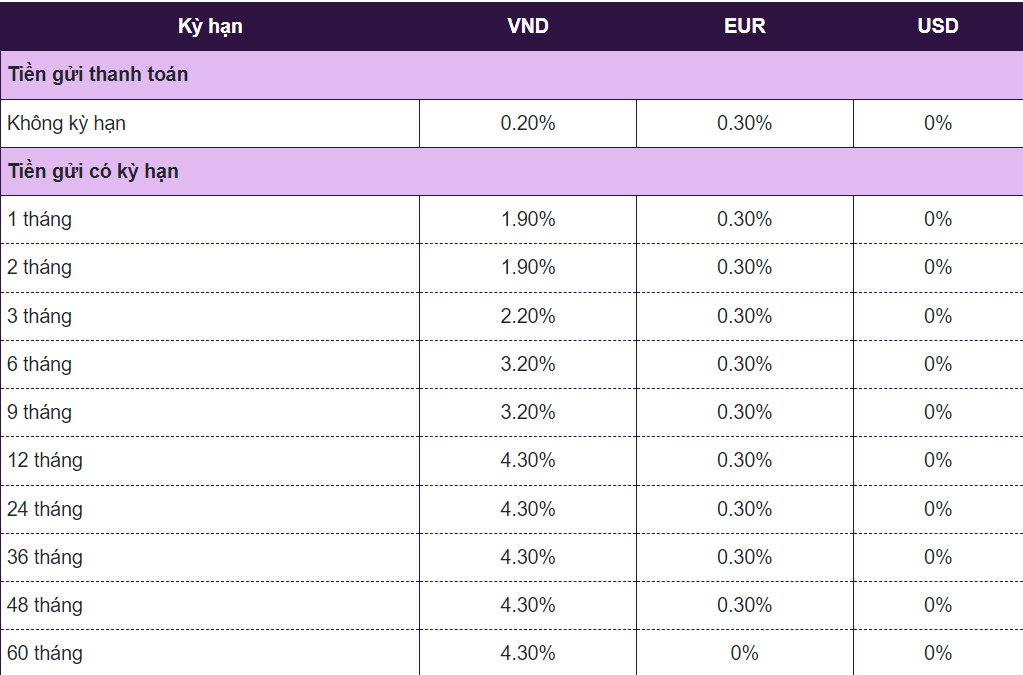Viewport: 1023px width, 675px height.
Task: Click the USD column header
Action: click(x=937, y=26)
